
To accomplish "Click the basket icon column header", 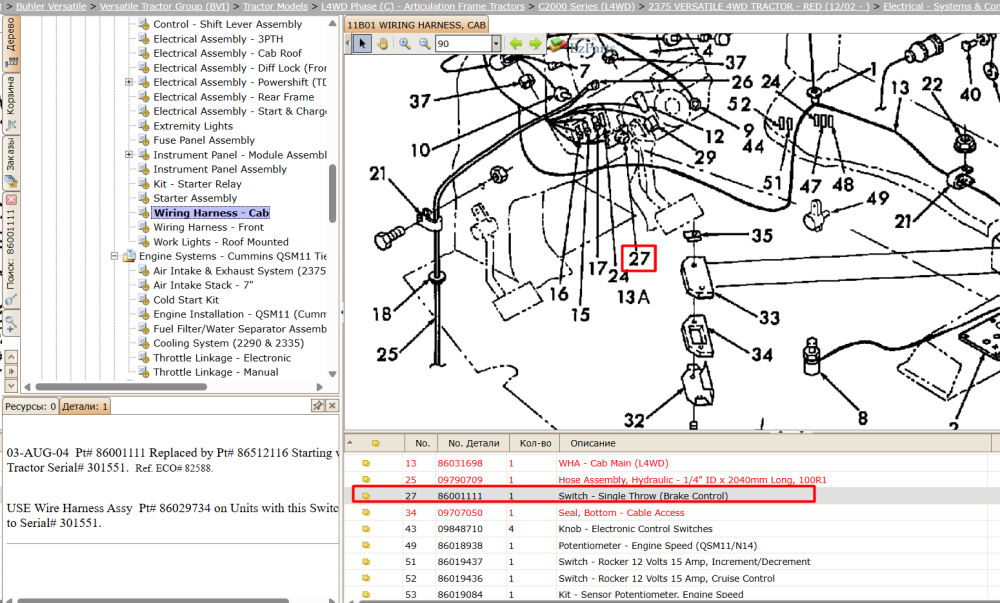I will pos(376,443).
